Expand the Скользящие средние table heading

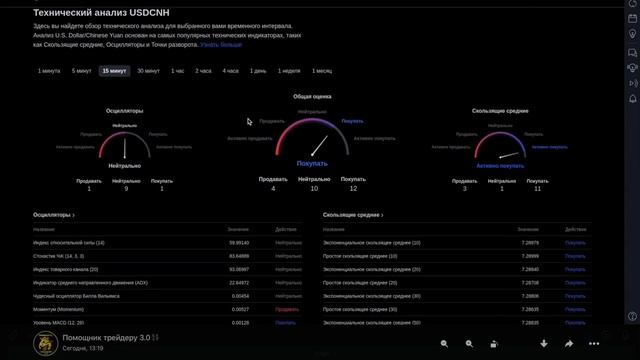coord(353,215)
